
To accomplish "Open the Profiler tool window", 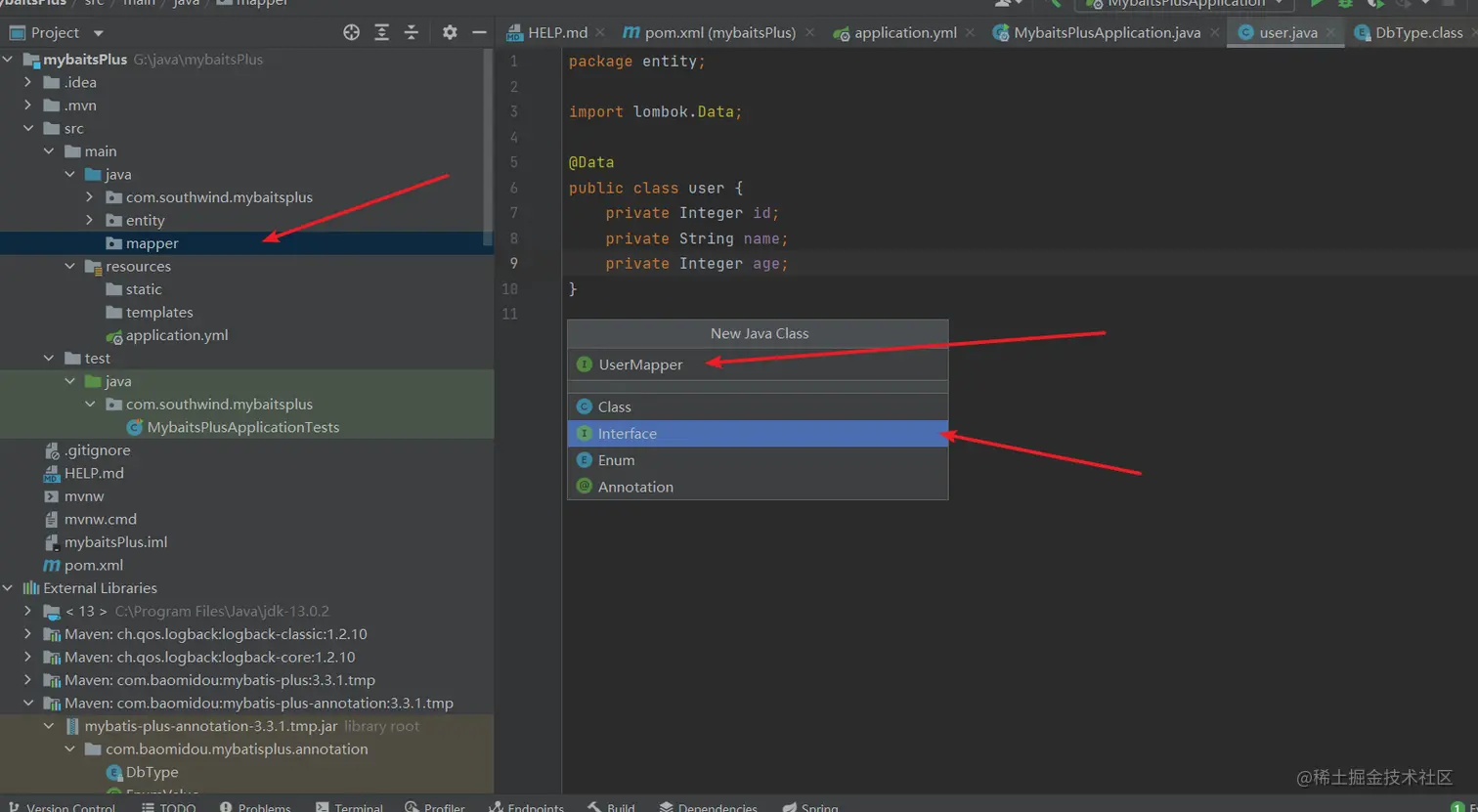I will [435, 807].
